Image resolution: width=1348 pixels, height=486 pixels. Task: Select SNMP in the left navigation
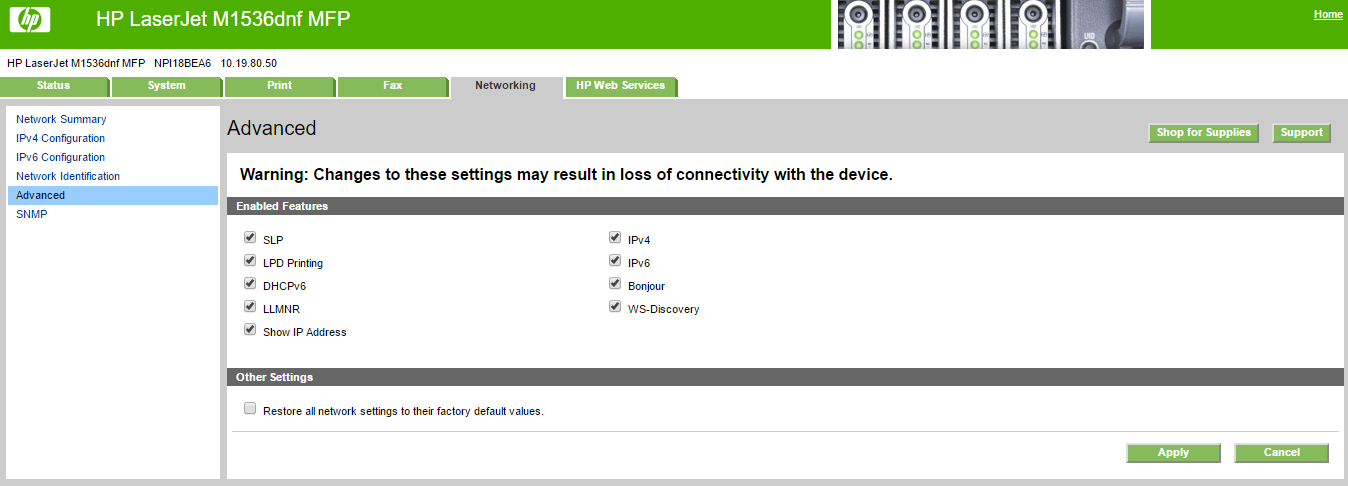pos(32,214)
